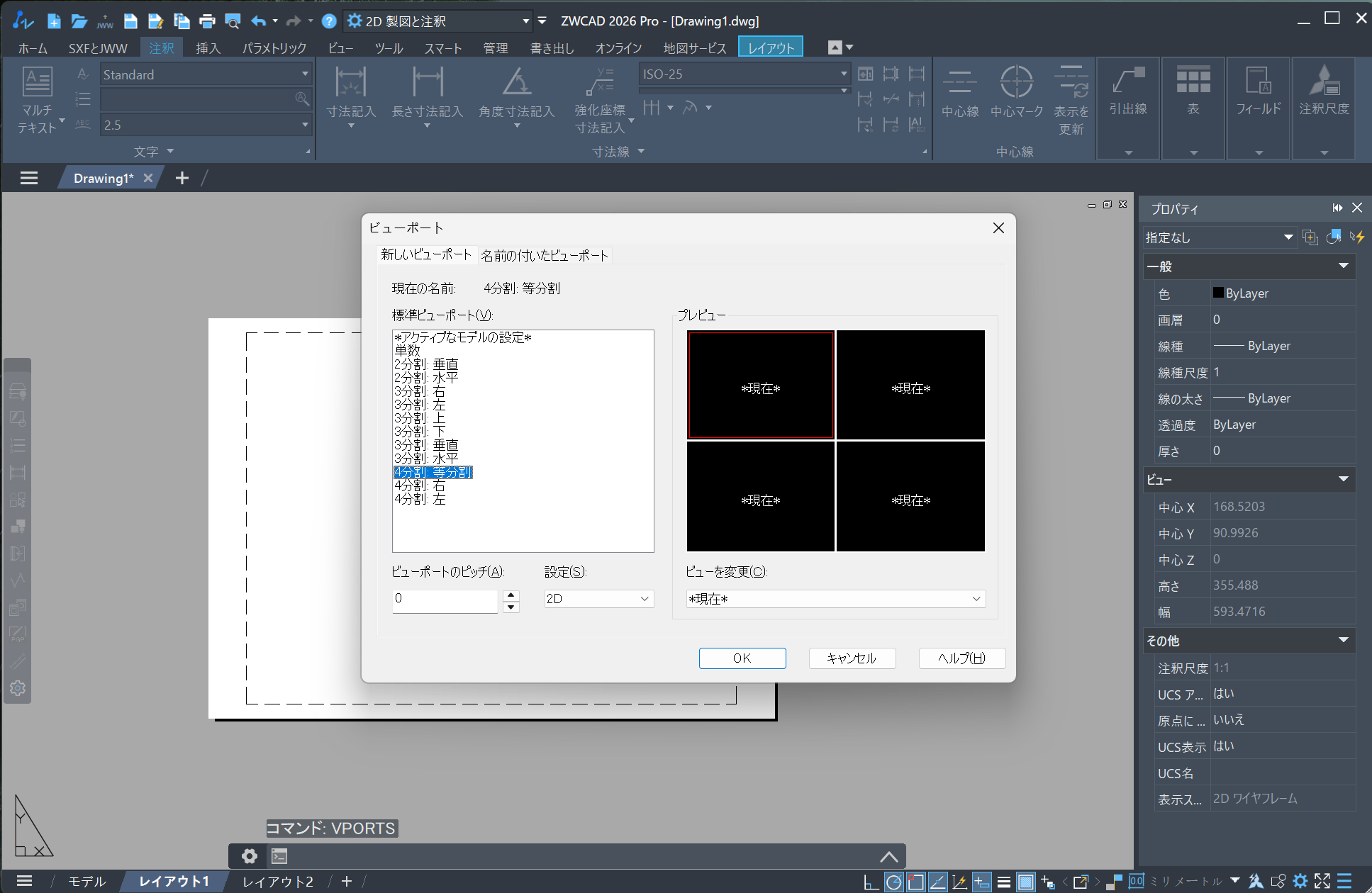Expand the ISO-25 dimension style dropdown

(844, 74)
